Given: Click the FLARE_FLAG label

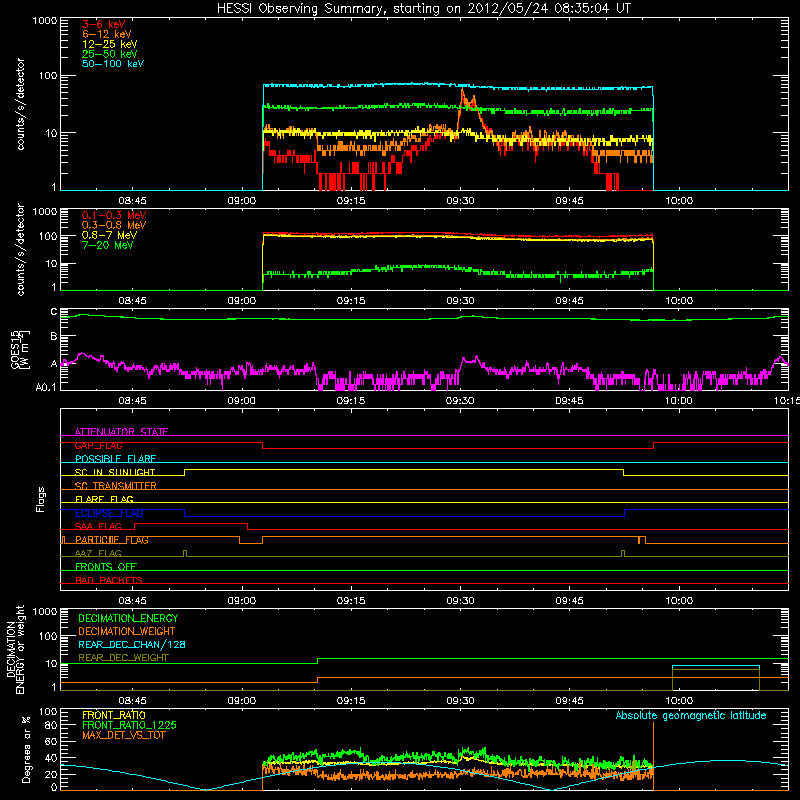Looking at the screenshot, I should click(x=104, y=499).
